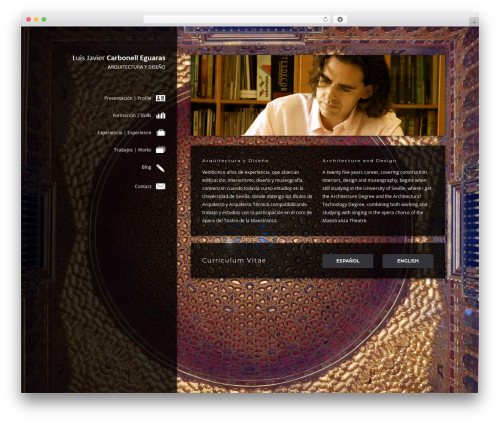Click the Arquitectura y Diseño heading
The height and width of the screenshot is (423, 500).
[235, 161]
